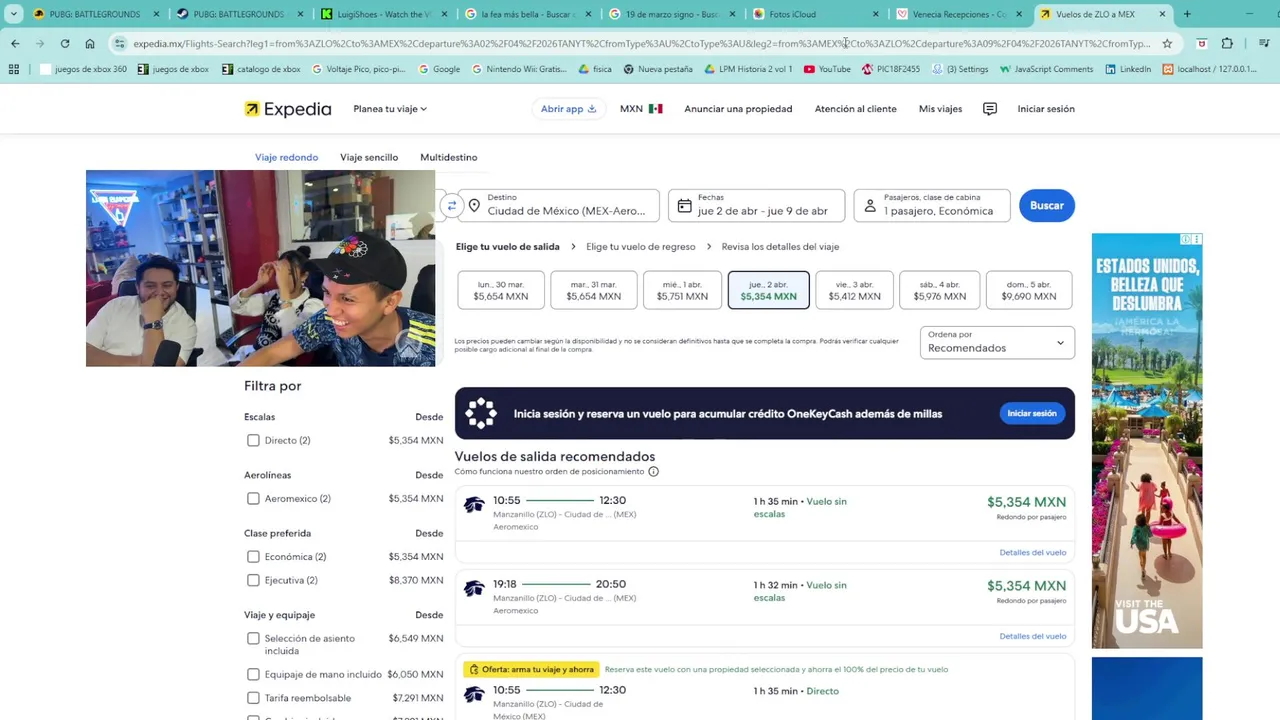Select the 'mié., 1 abr. $5,751 MXN' date
The height and width of the screenshot is (720, 1280).
coord(682,290)
